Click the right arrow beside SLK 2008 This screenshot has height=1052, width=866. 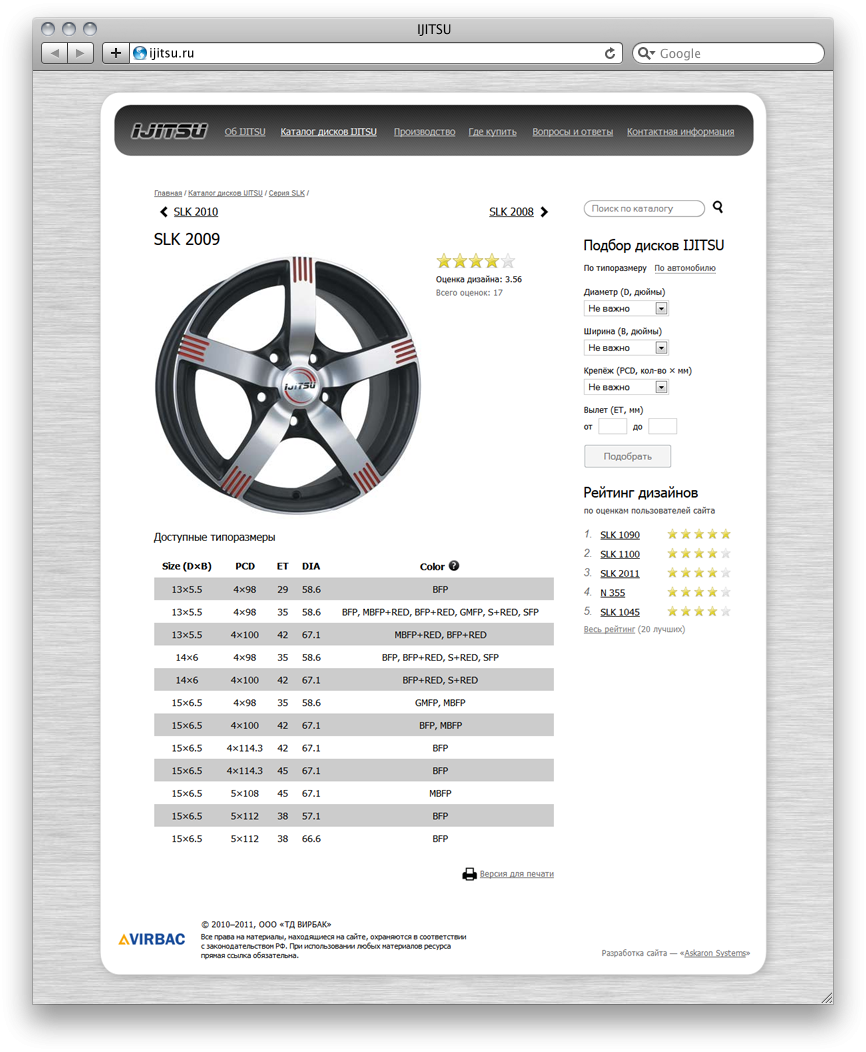[x=544, y=212]
